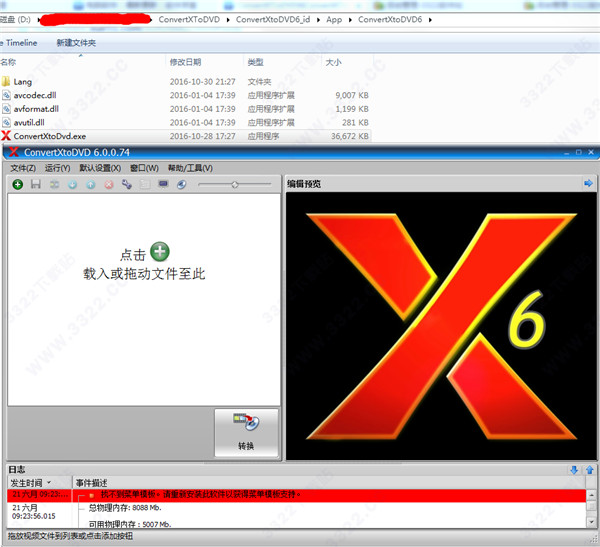Image resolution: width=600 pixels, height=547 pixels.
Task: Click the log scrollbar down arrow
Action: (x=591, y=522)
